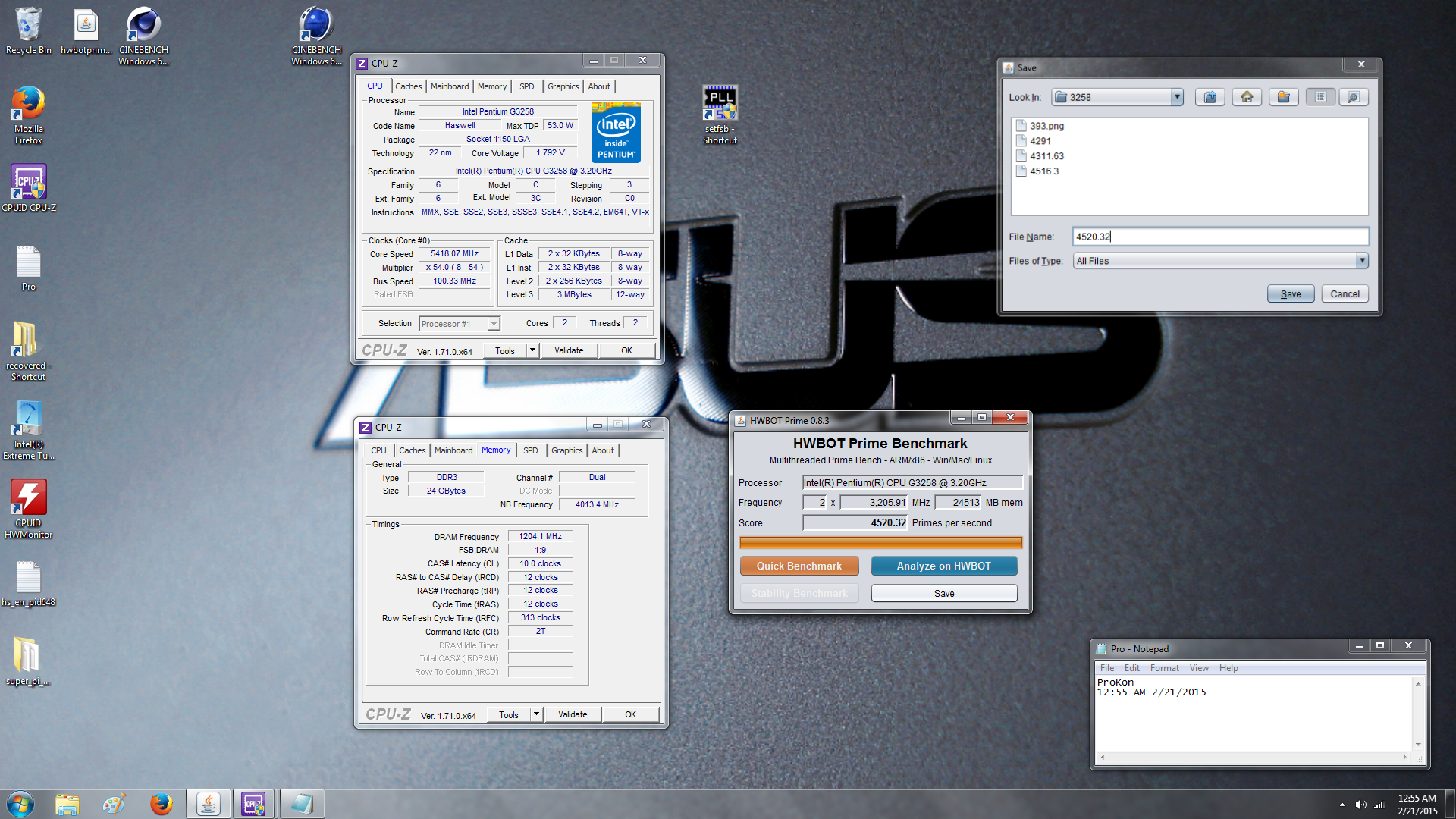
Task: Click the volume icon in the system tray
Action: (x=1360, y=805)
